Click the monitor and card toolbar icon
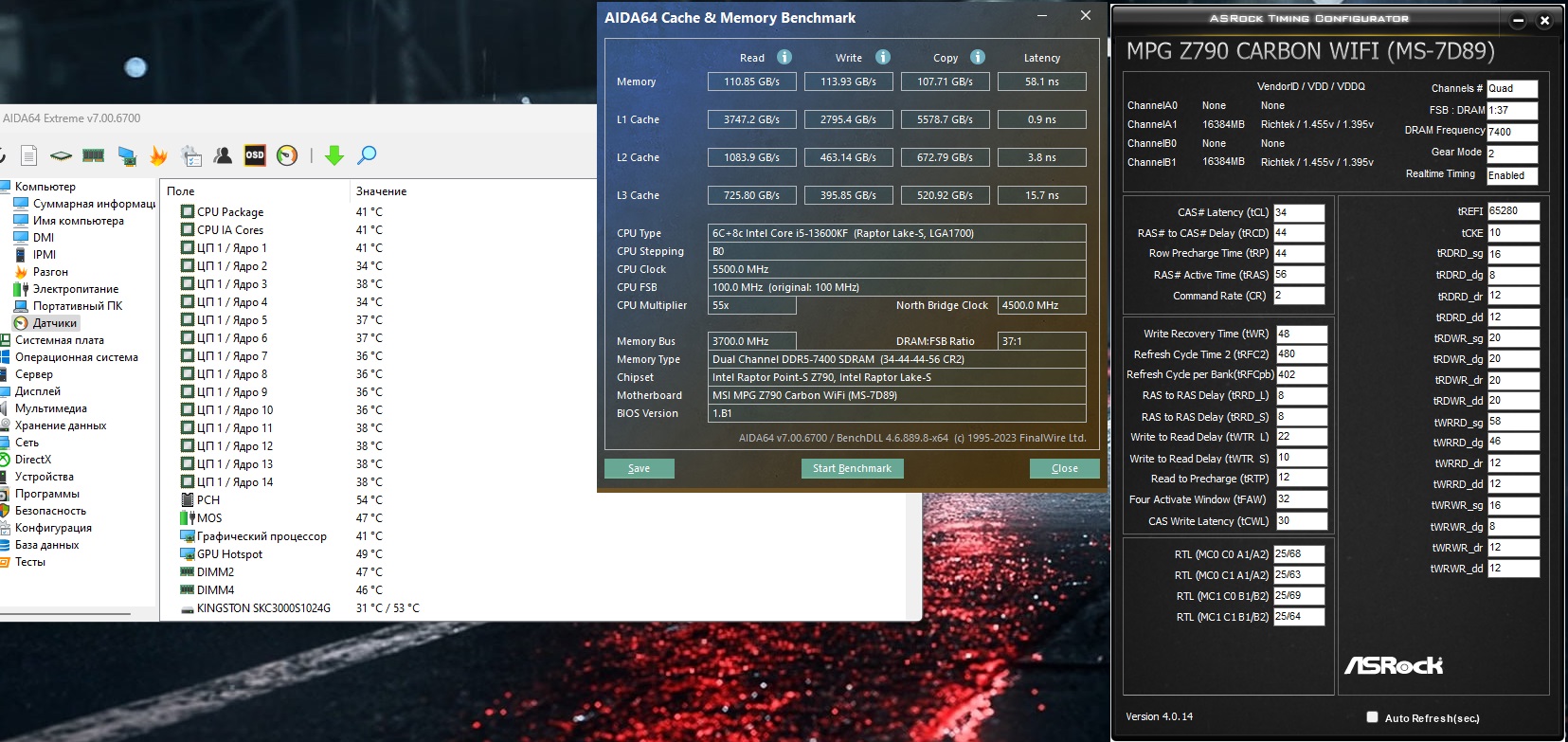Screen dimensions: 1568x742 click(126, 155)
